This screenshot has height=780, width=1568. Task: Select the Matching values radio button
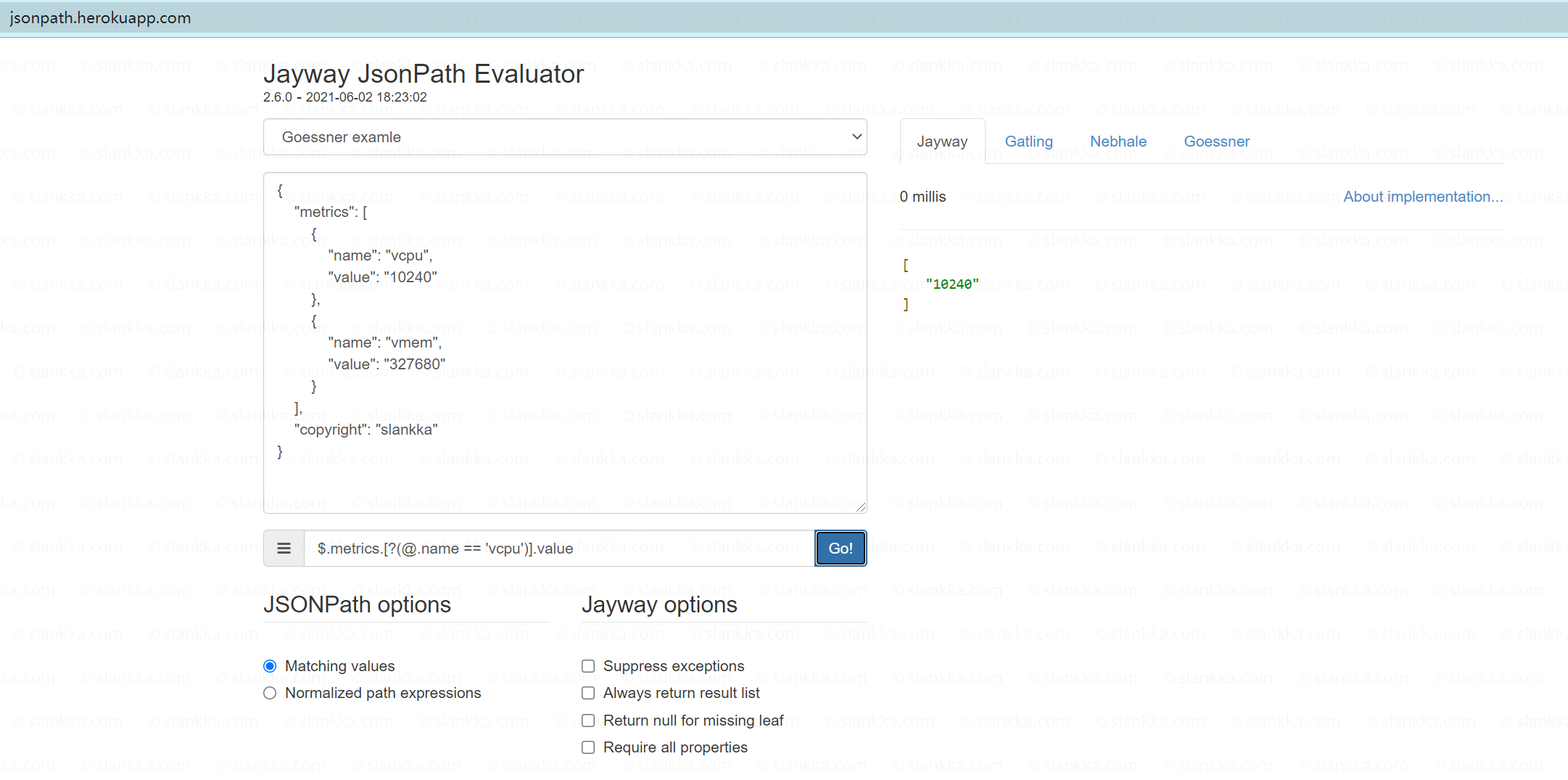[270, 666]
